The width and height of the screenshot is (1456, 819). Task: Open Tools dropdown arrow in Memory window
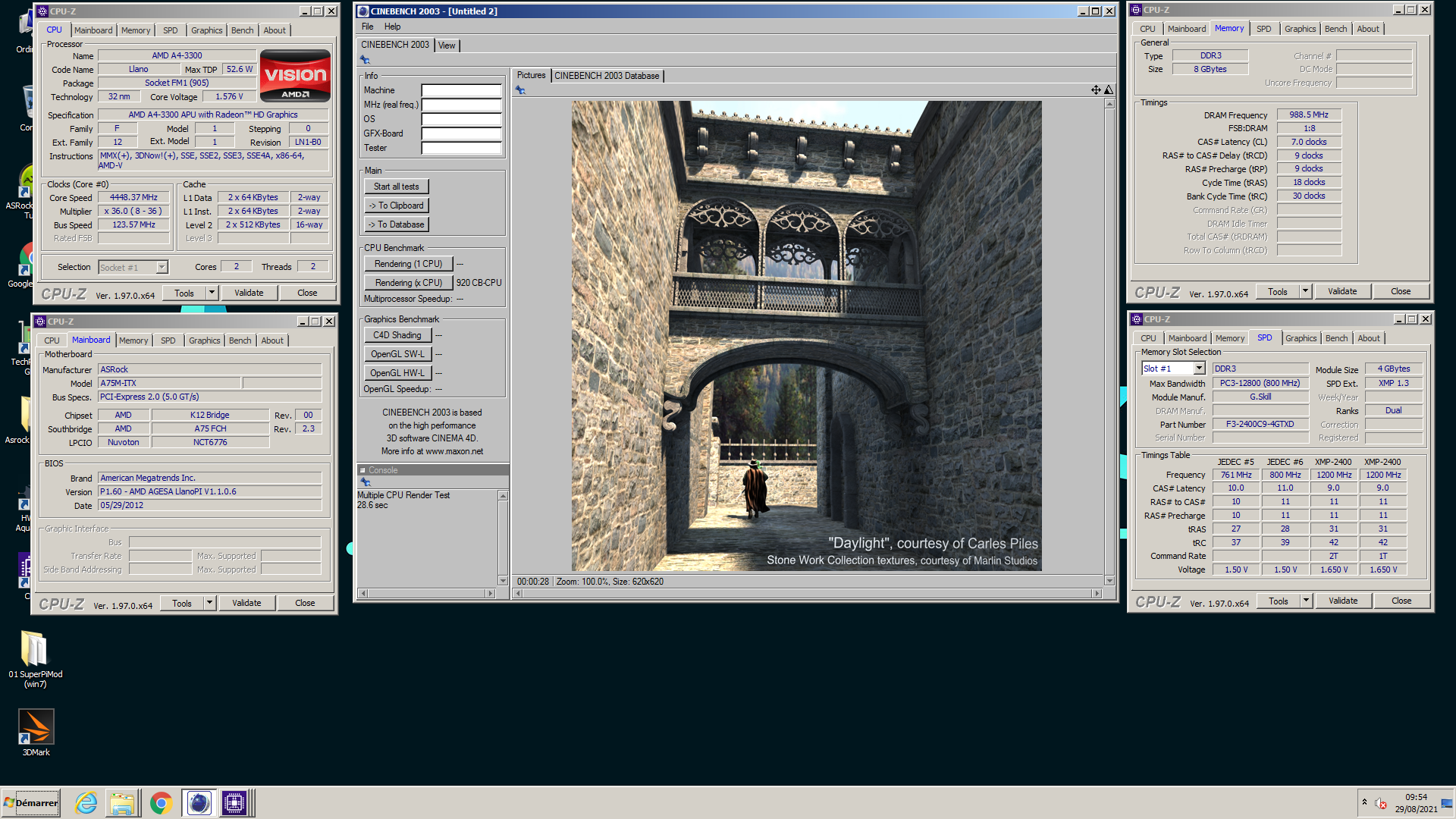click(x=1305, y=291)
